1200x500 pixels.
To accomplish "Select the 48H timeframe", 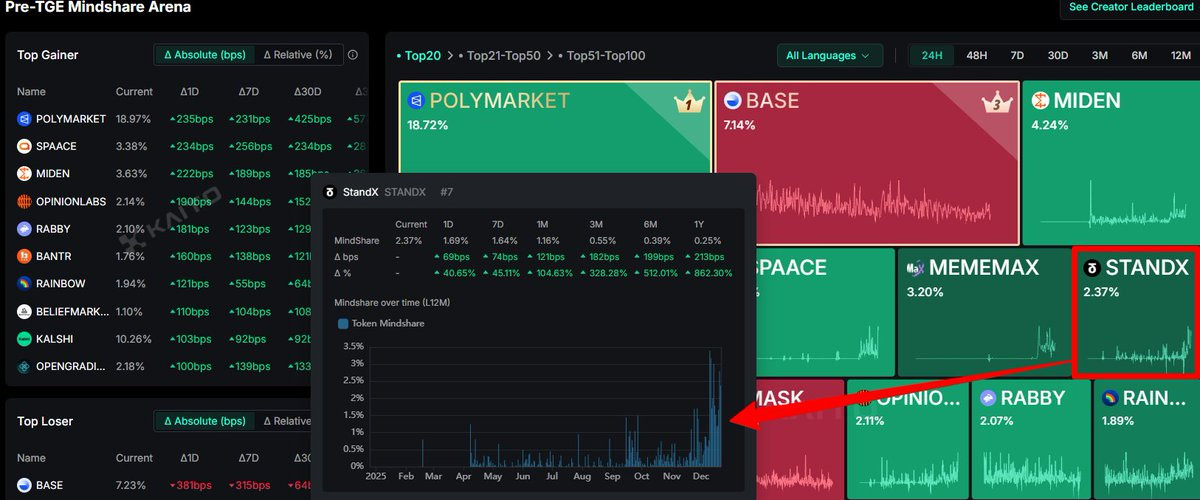I will tap(976, 55).
